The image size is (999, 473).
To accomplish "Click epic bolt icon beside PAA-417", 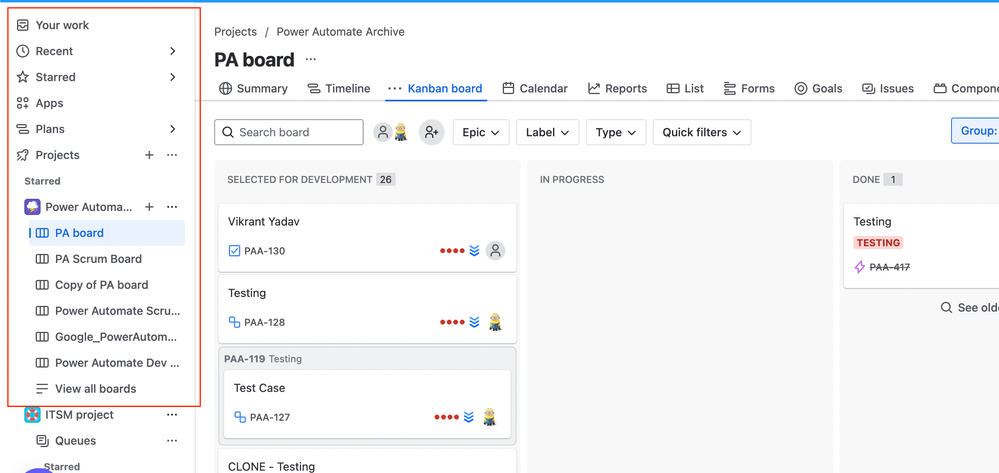I will (859, 267).
